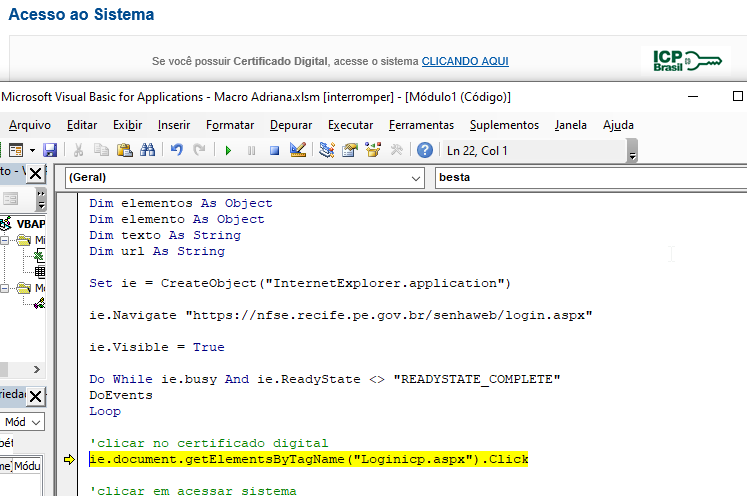Collapse the Módulos folder node

click(4, 288)
